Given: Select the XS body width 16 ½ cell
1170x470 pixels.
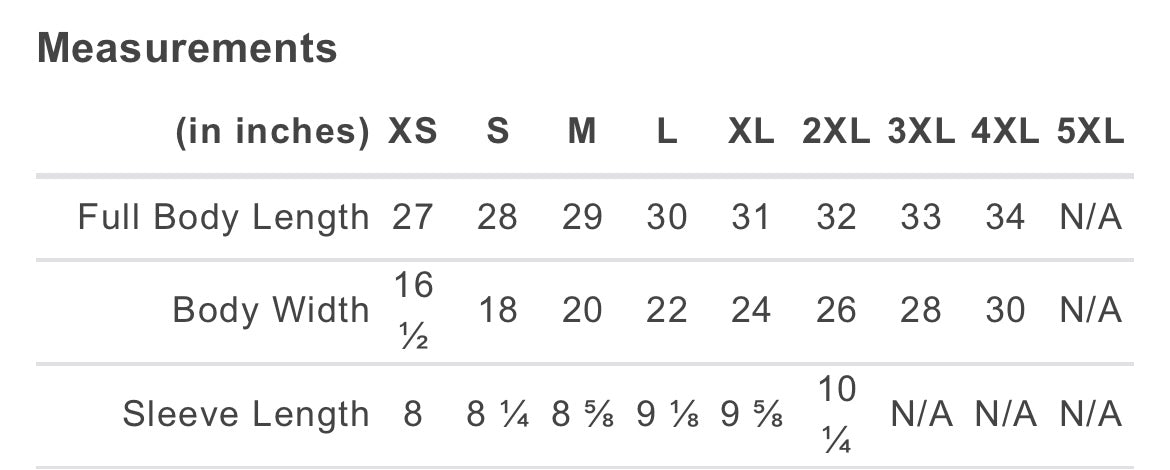Looking at the screenshot, I should [413, 311].
